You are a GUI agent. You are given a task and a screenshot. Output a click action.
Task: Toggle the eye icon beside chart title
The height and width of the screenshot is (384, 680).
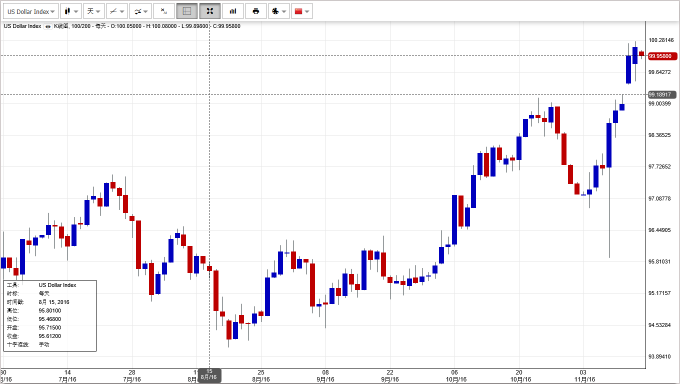tap(48, 26)
